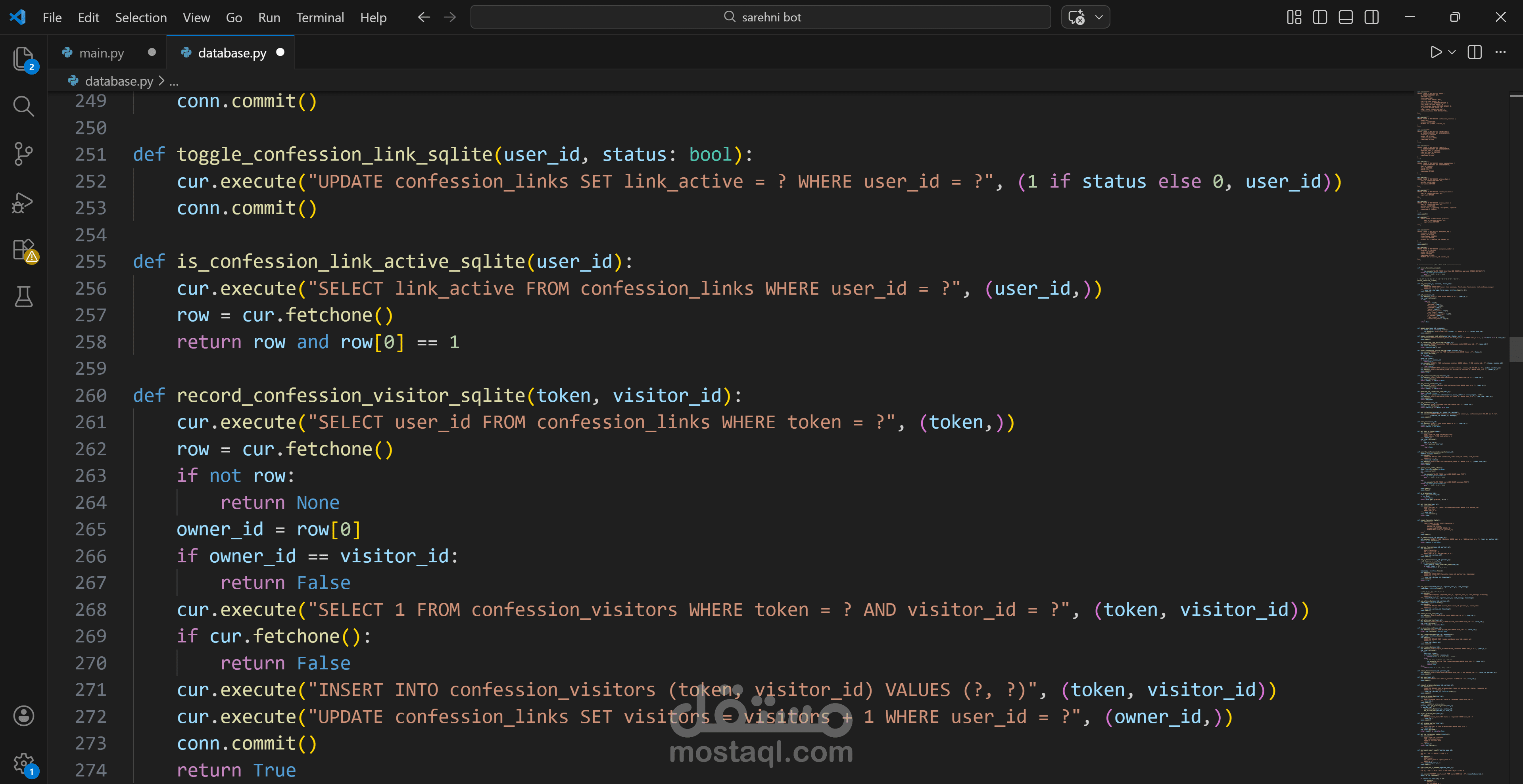This screenshot has width=1523, height=784.
Task: Click the breadcrumb ellipsis segment
Action: (174, 81)
